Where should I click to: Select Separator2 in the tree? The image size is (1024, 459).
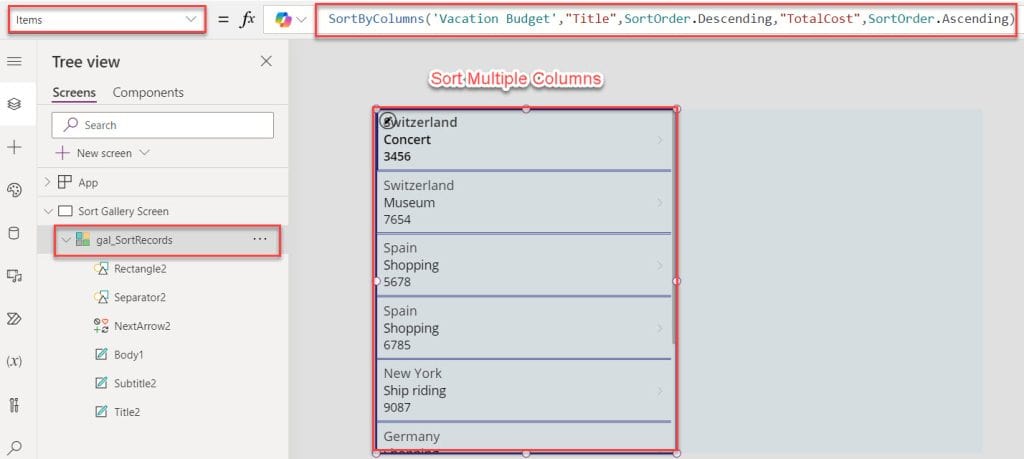pos(140,297)
